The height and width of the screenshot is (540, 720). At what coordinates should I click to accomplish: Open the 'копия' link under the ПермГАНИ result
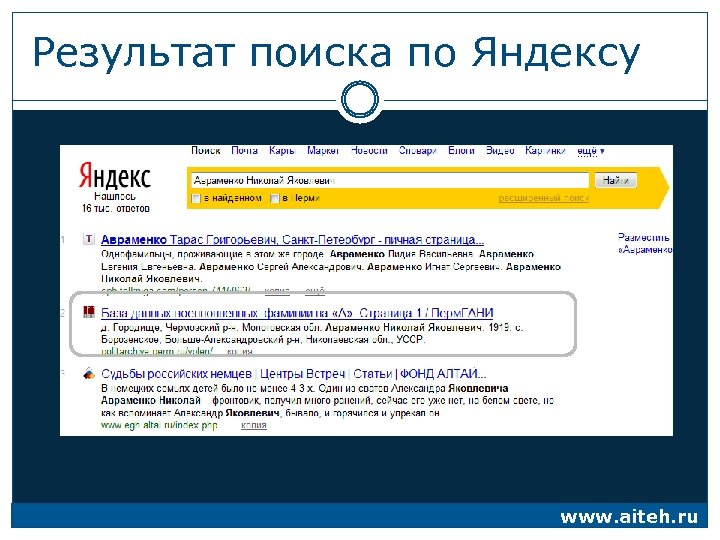click(x=240, y=351)
